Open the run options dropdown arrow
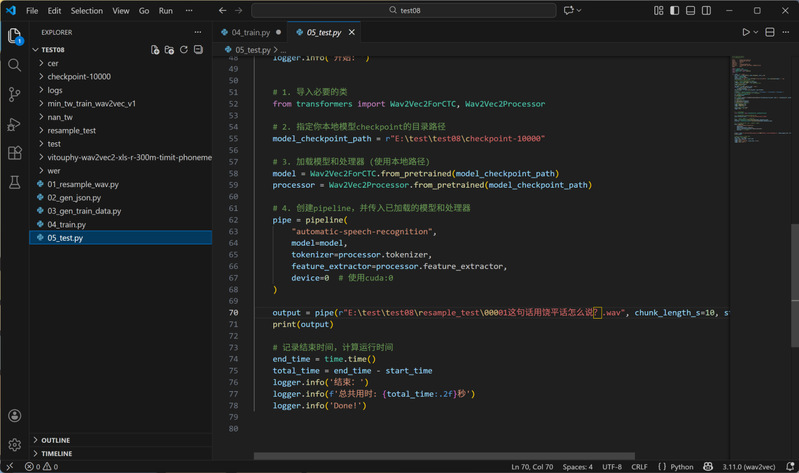This screenshot has height=473, width=799. (756, 32)
